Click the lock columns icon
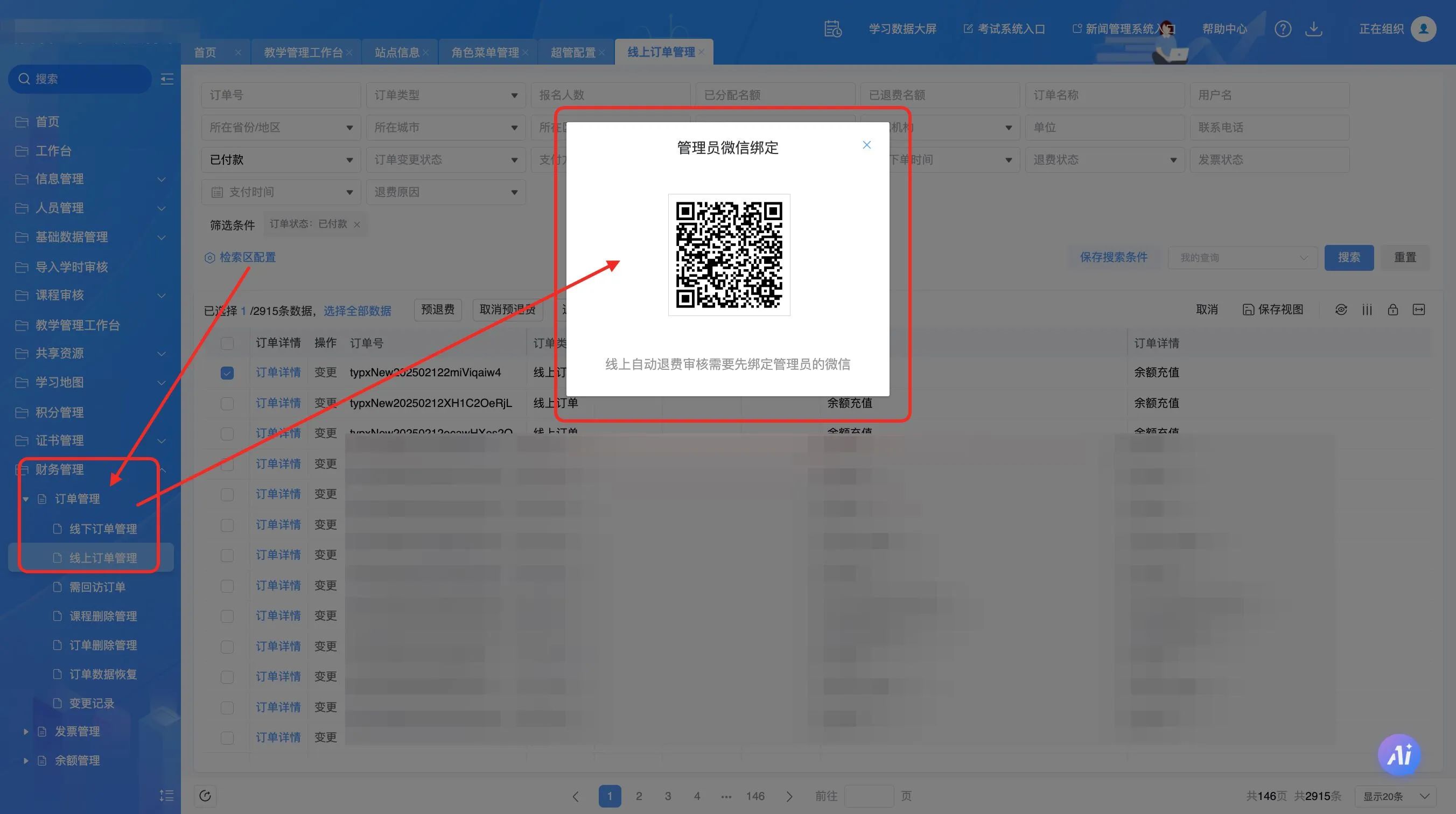 pos(1392,310)
